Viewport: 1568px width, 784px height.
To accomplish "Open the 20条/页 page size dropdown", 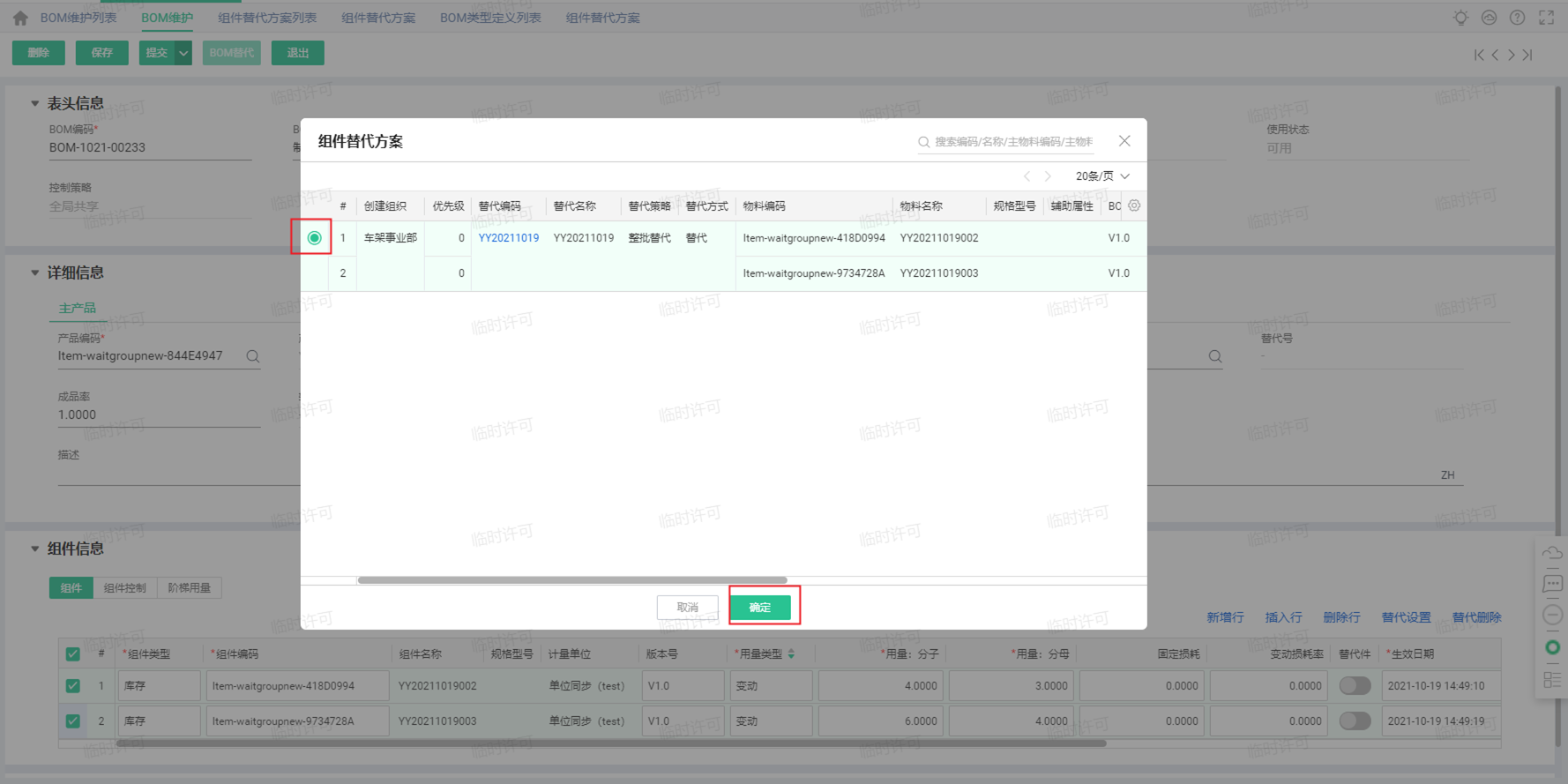I will (1102, 176).
